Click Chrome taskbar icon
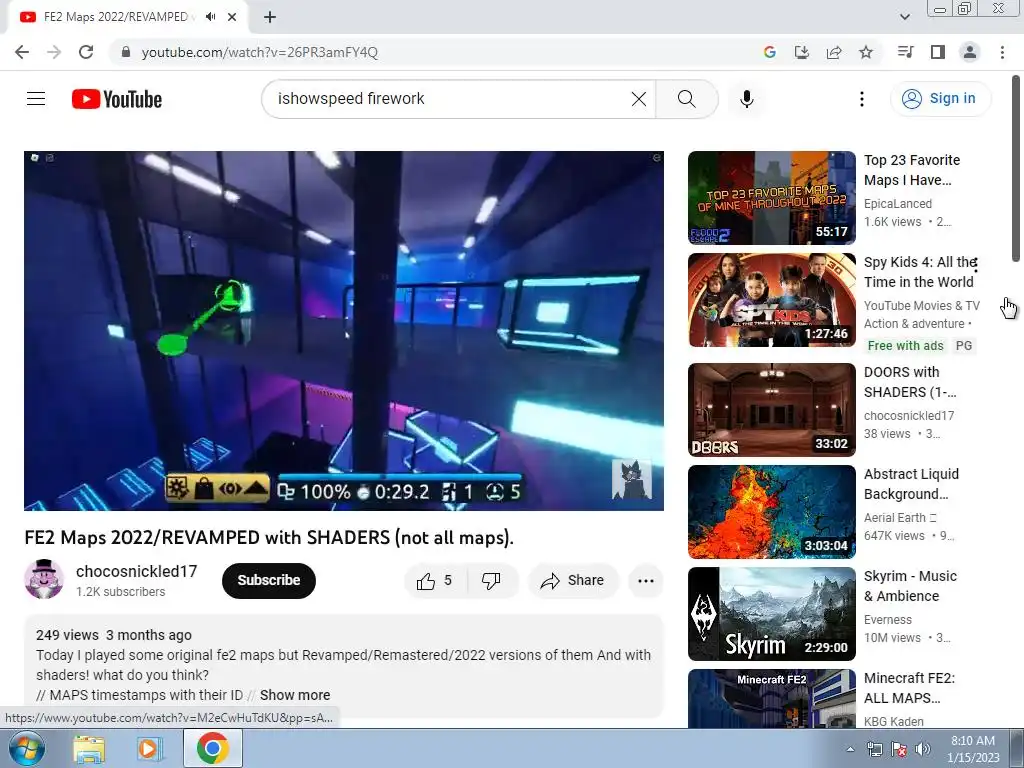The width and height of the screenshot is (1024, 768). tap(212, 748)
